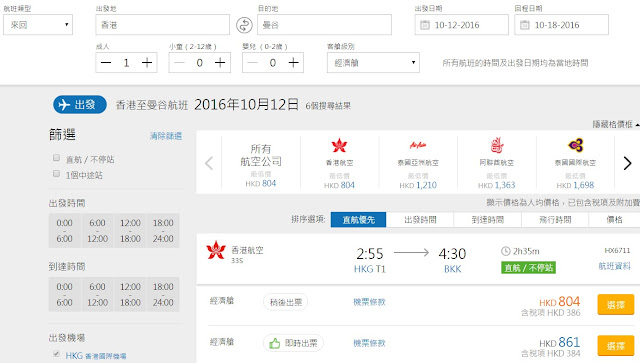
Task: Open the departure date calendar icon
Action: [x=424, y=25]
